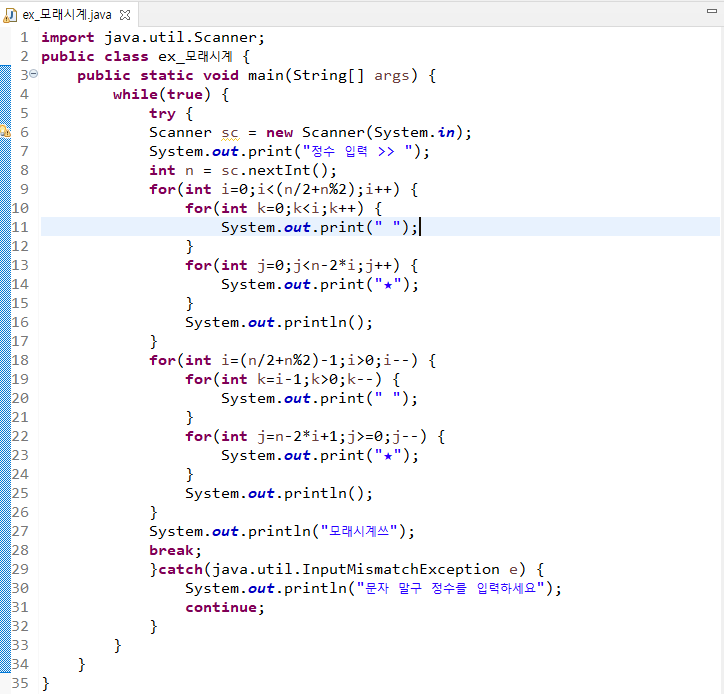The image size is (724, 694).
Task: Collapse the main method fold on line 3
Action: click(34, 74)
